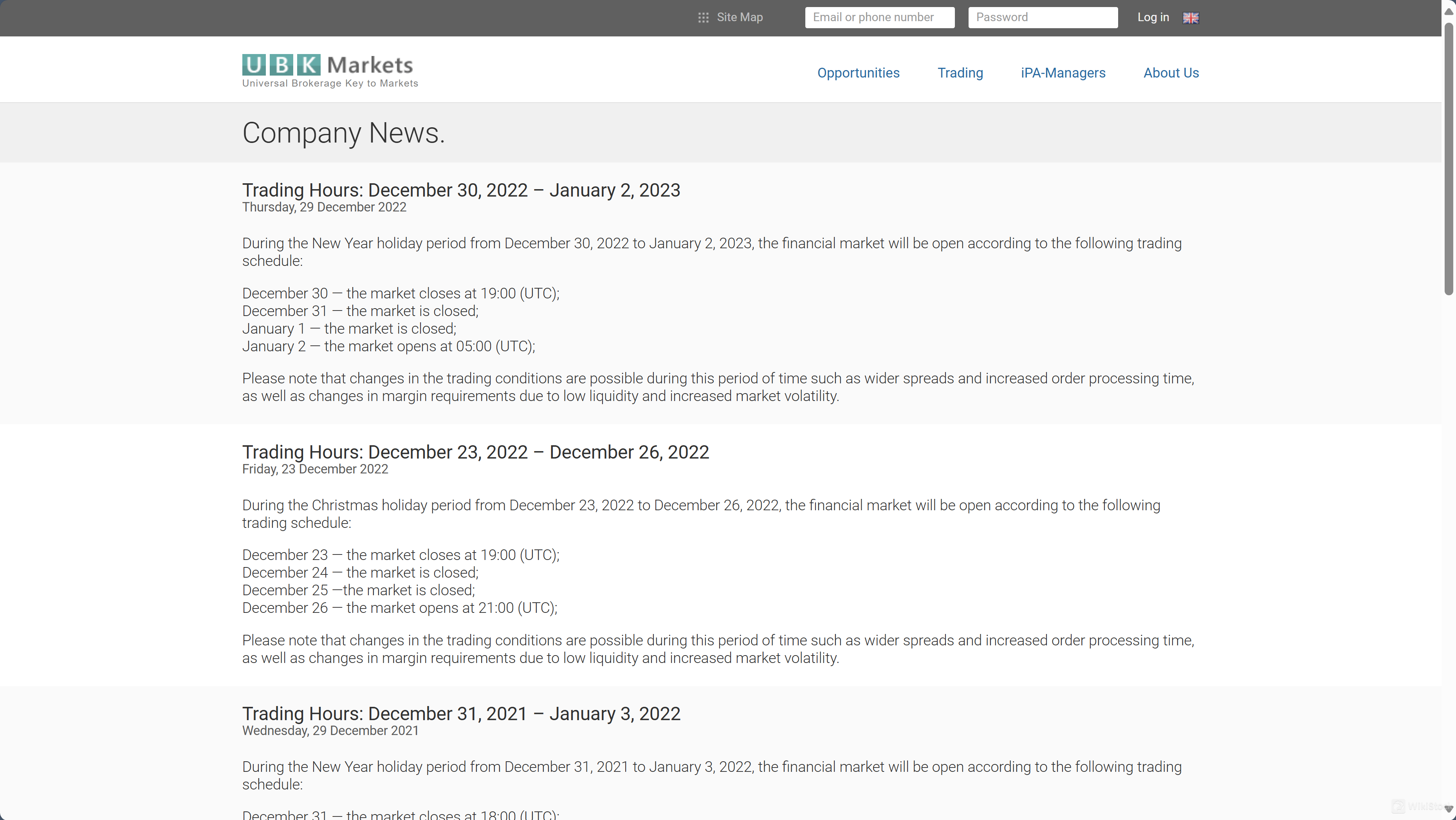
Task: Expand the About Us menu
Action: (1171, 73)
